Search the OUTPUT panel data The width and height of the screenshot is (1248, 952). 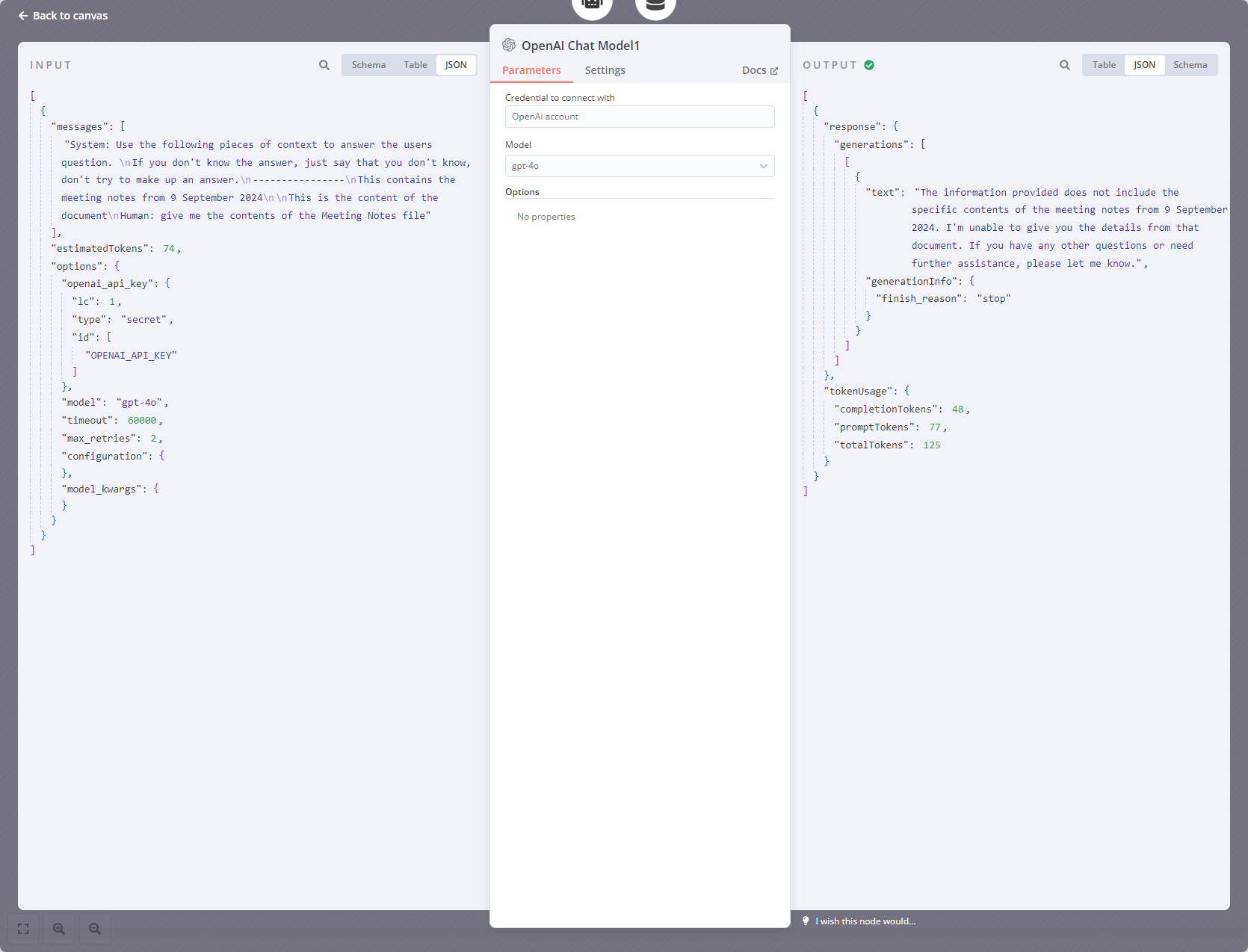(x=1065, y=65)
